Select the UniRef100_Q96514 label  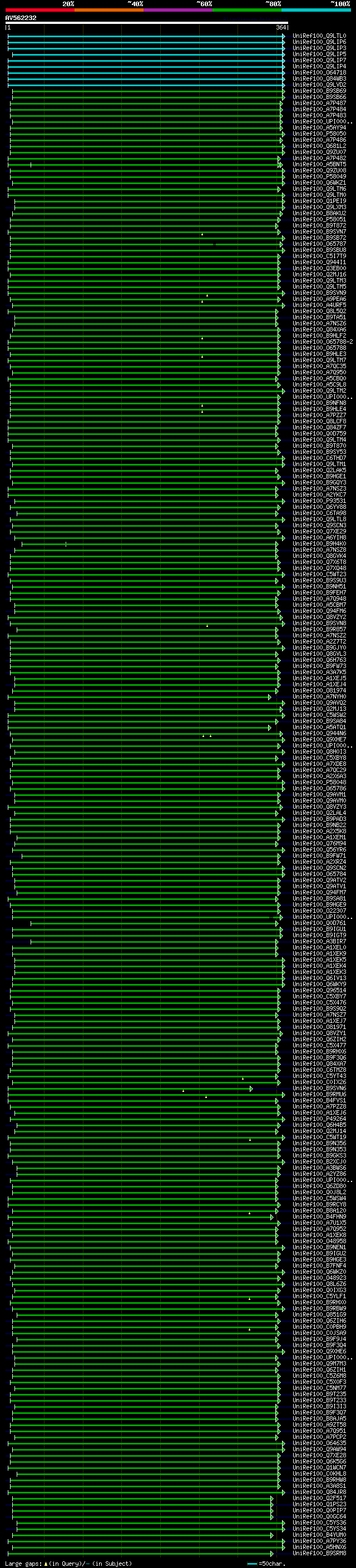pyautogui.click(x=319, y=990)
